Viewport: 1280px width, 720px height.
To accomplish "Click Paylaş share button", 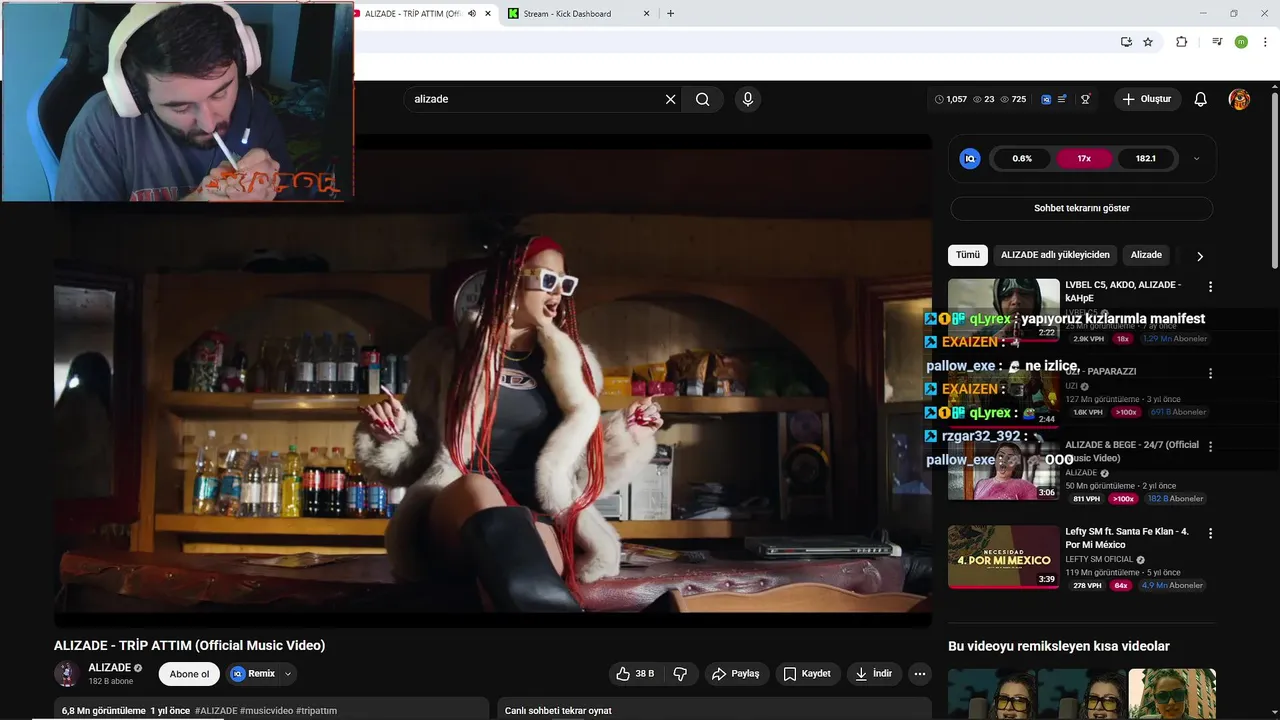I will [736, 674].
